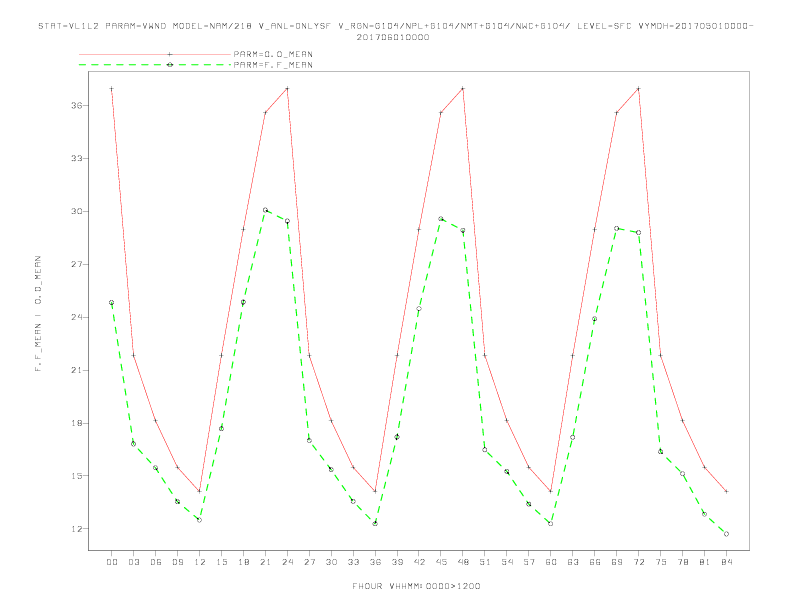Screen dimensions: 792x612
Task: Click x-axis forecast hour label 06
Action: (x=156, y=562)
